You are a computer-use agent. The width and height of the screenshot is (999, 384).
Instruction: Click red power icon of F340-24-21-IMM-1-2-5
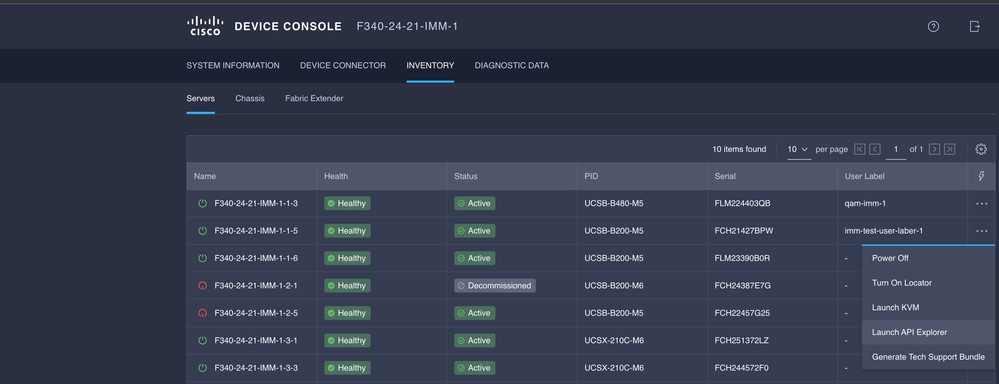(203, 313)
